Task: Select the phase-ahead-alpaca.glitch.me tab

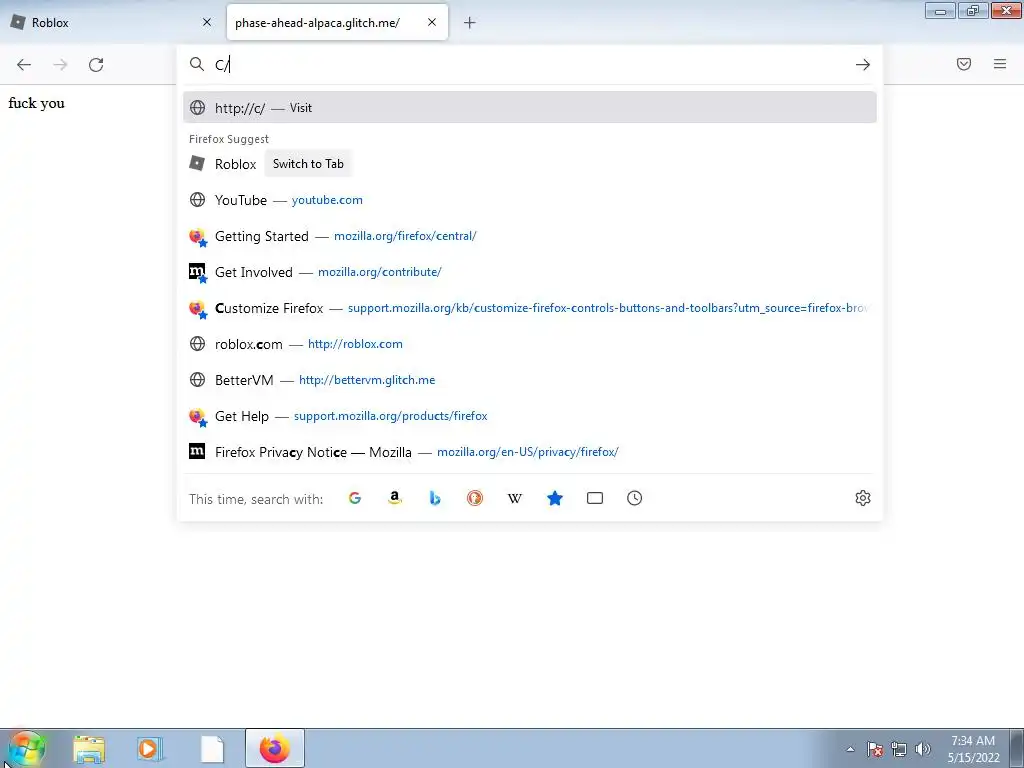Action: click(337, 23)
